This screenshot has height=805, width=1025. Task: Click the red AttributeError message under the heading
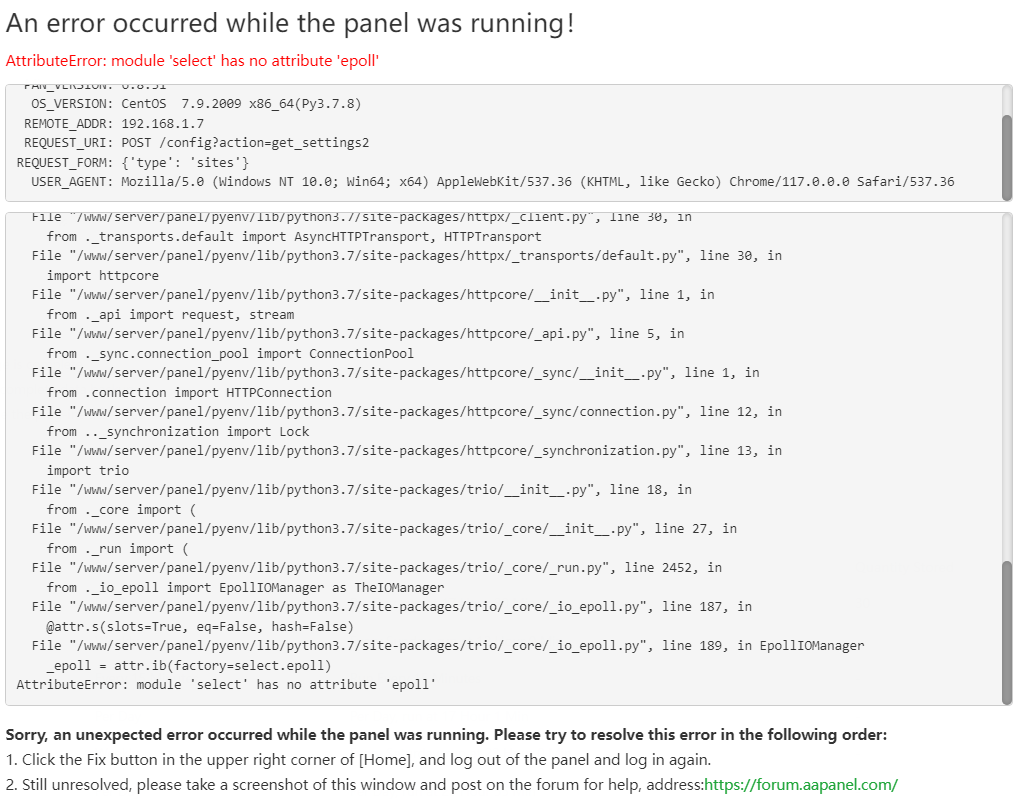point(192,61)
